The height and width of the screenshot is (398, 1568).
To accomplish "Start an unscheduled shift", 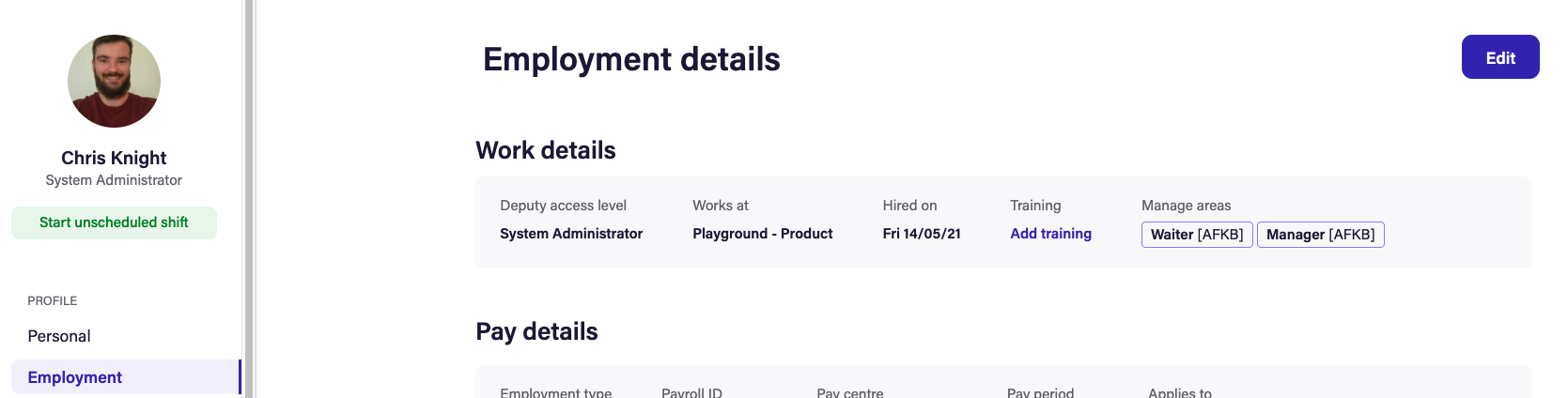I will click(114, 222).
